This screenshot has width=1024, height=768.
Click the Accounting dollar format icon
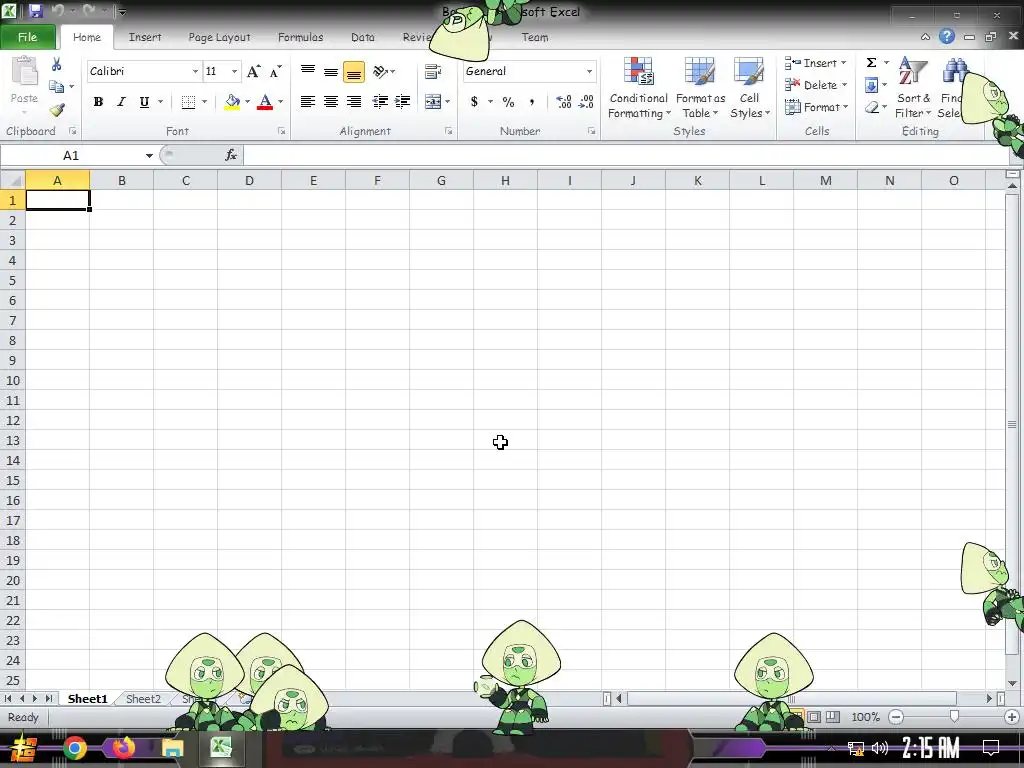(x=474, y=101)
